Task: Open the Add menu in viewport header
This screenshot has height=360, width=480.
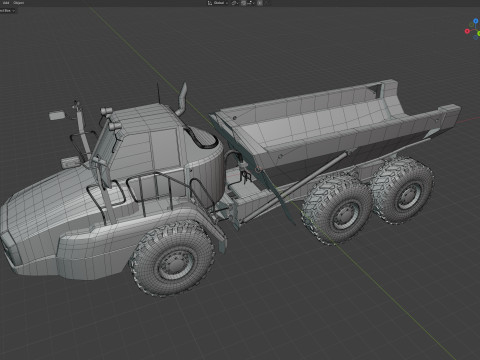Action: pyautogui.click(x=6, y=3)
